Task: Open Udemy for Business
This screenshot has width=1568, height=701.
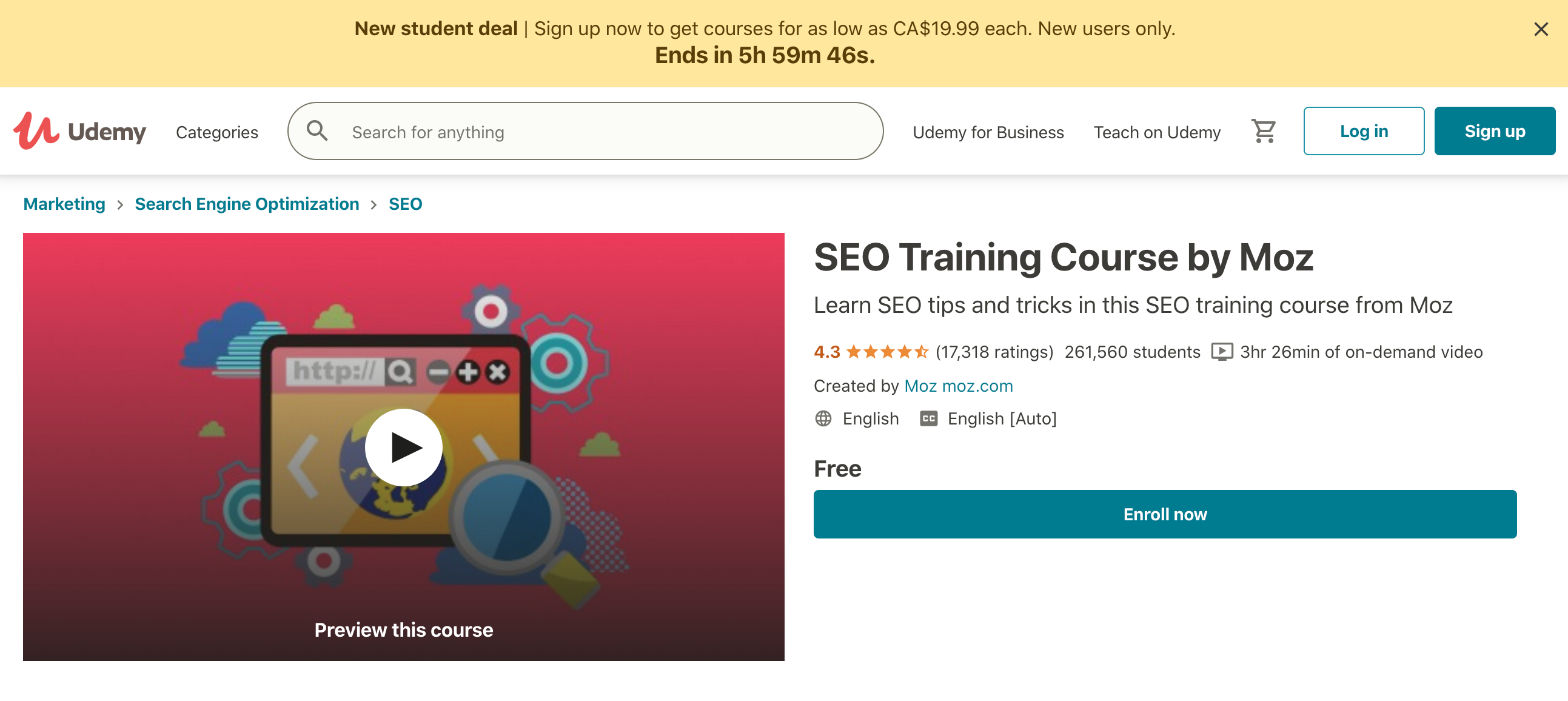Action: [988, 132]
